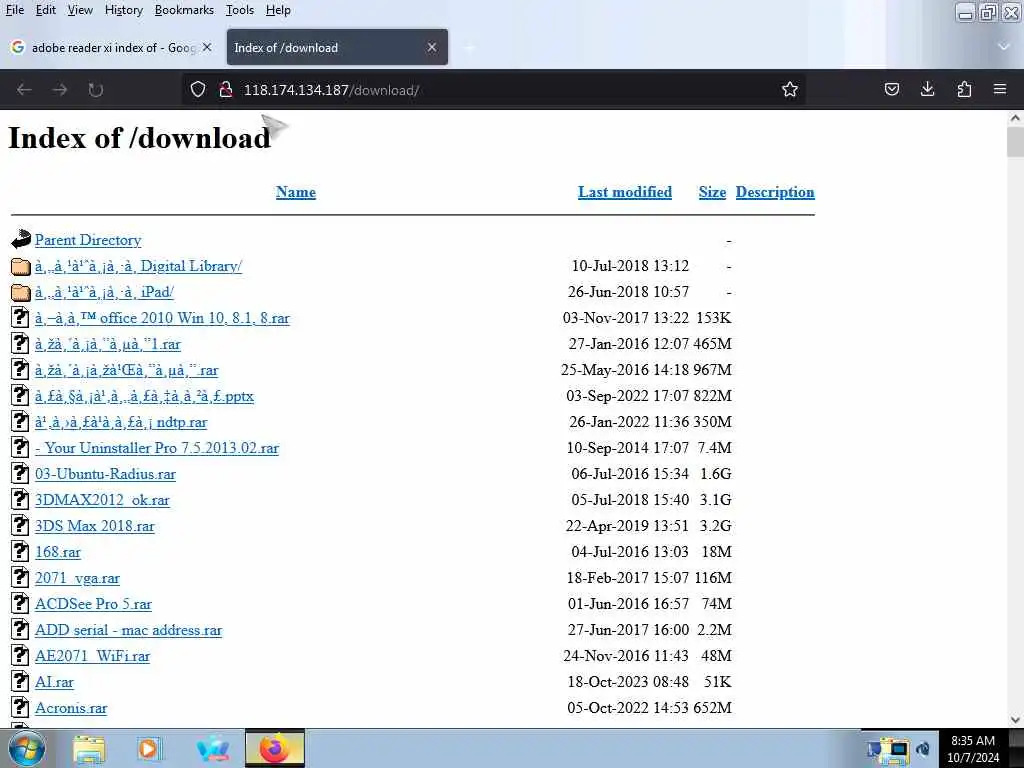Screen dimensions: 1024x768
Task: Click Firefox icon in taskbar
Action: tap(275, 749)
